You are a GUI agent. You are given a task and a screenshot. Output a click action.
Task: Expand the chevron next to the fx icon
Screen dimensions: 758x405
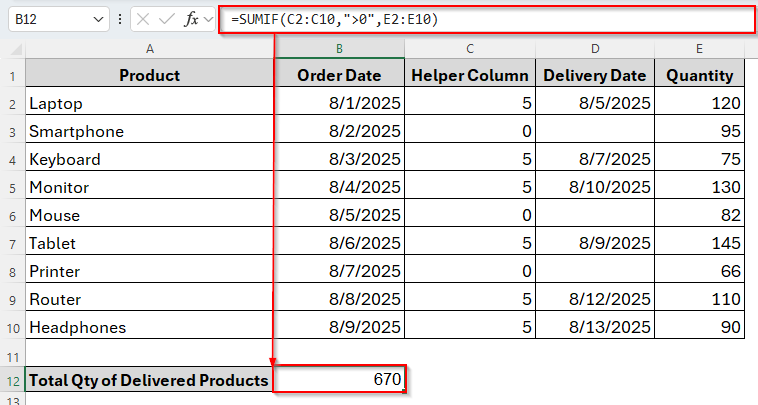pyautogui.click(x=209, y=19)
